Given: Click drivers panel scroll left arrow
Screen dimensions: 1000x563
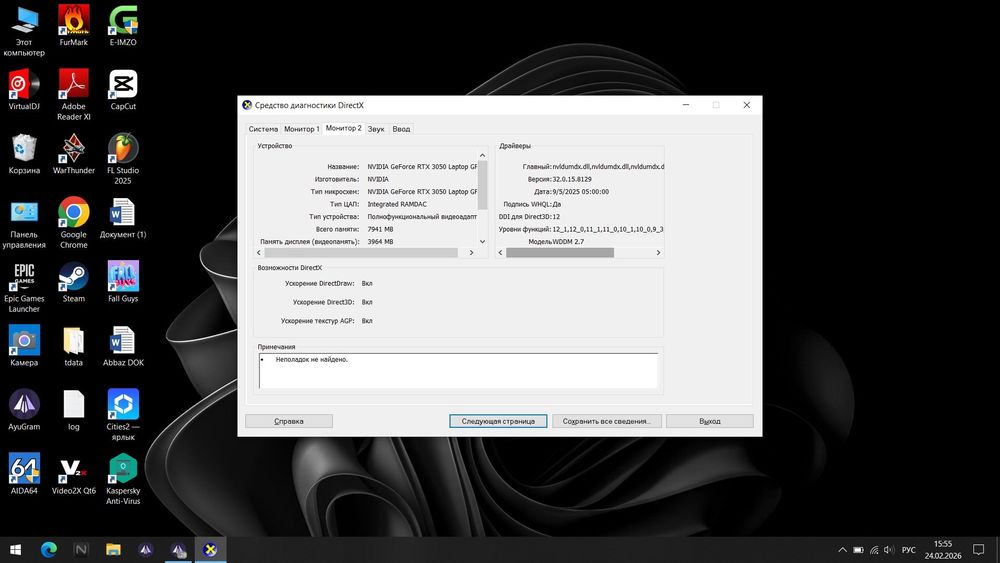Looking at the screenshot, I should pos(501,253).
